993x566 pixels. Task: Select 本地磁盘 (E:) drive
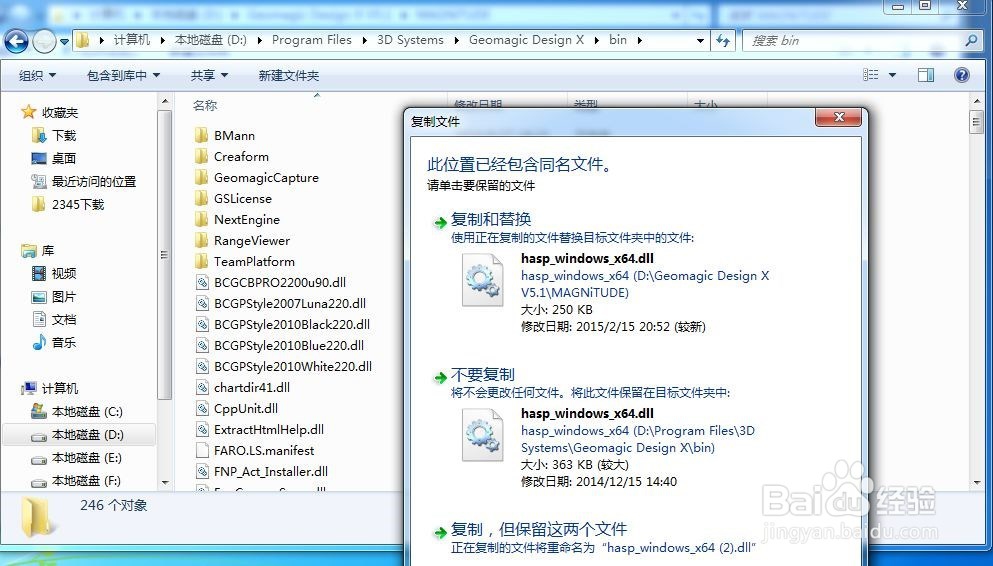coord(86,458)
